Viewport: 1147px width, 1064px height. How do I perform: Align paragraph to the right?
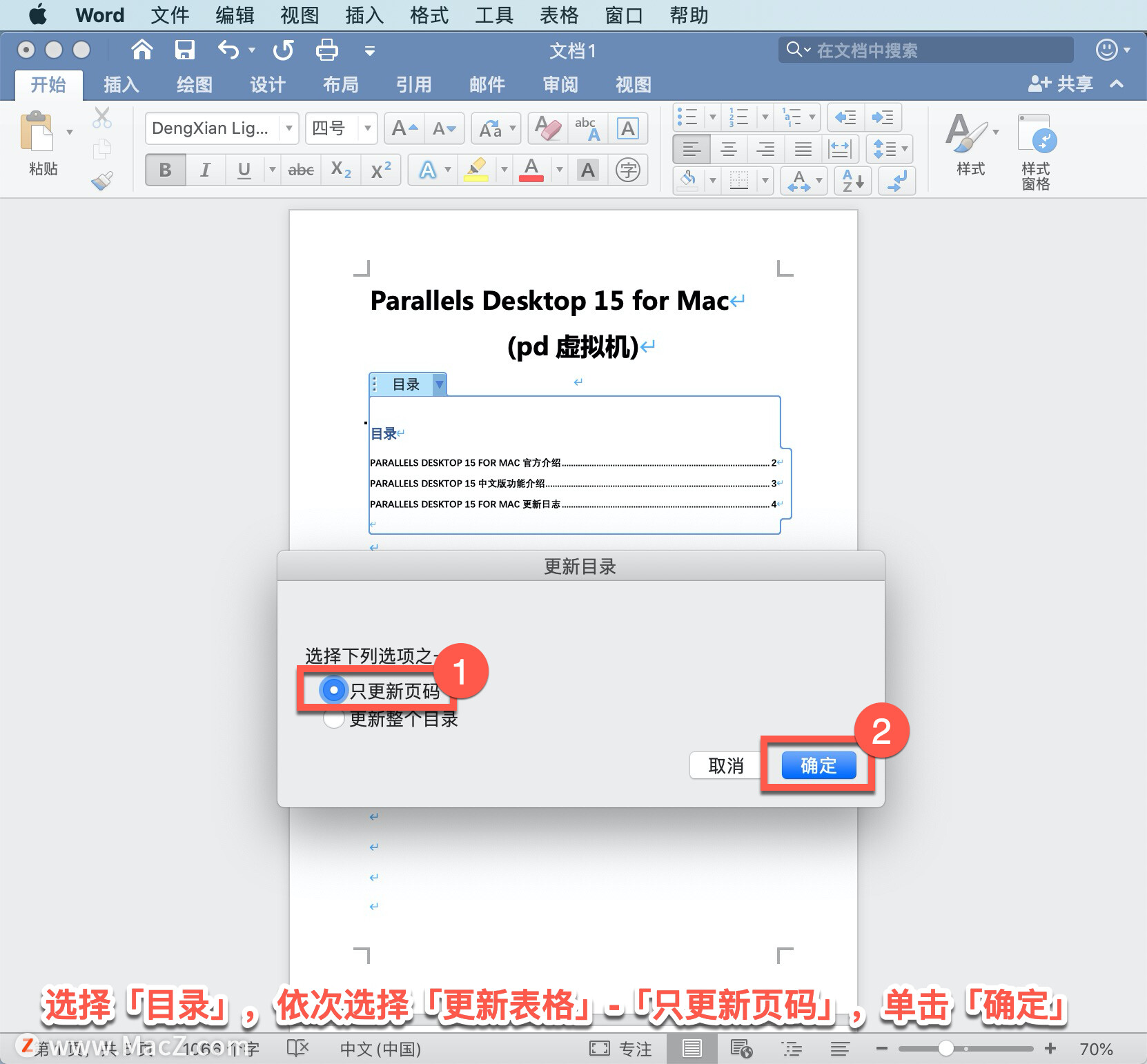tap(765, 149)
